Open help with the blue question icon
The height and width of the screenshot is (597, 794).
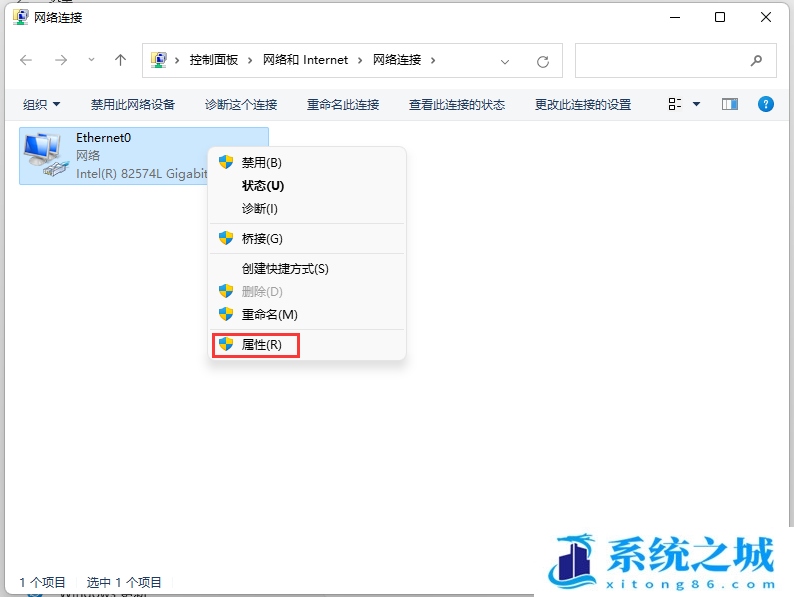766,104
